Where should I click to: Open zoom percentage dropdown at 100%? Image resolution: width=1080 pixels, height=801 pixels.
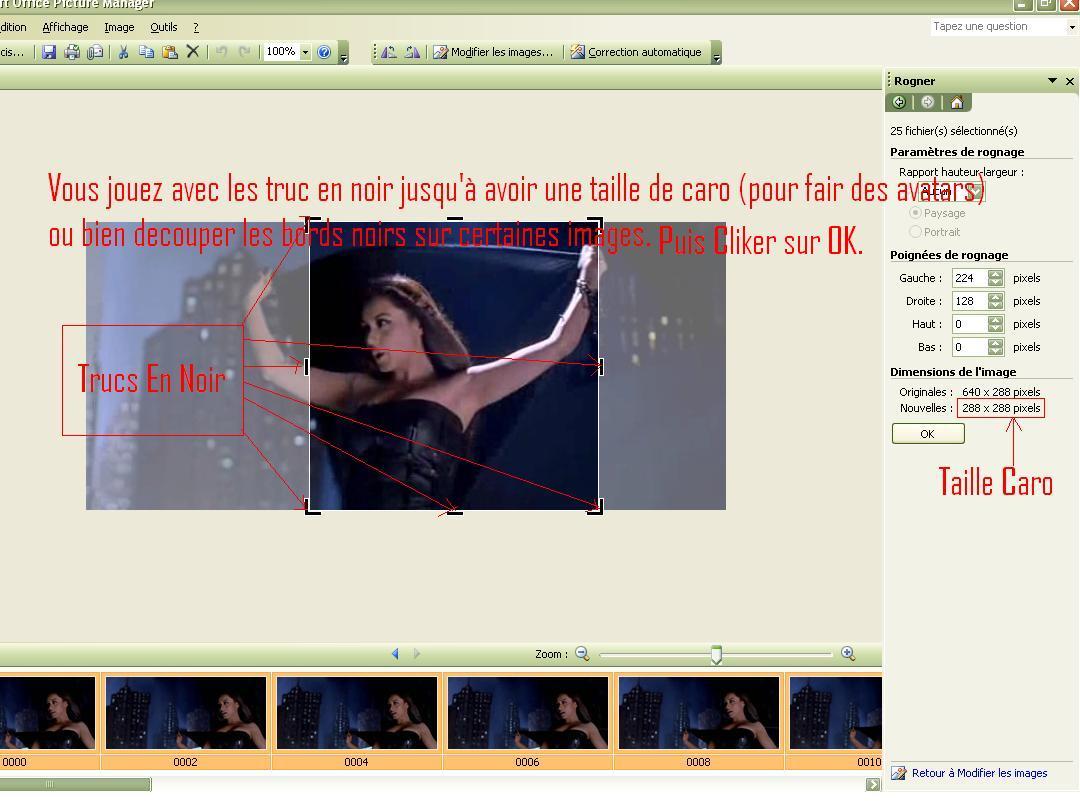pyautogui.click(x=305, y=52)
